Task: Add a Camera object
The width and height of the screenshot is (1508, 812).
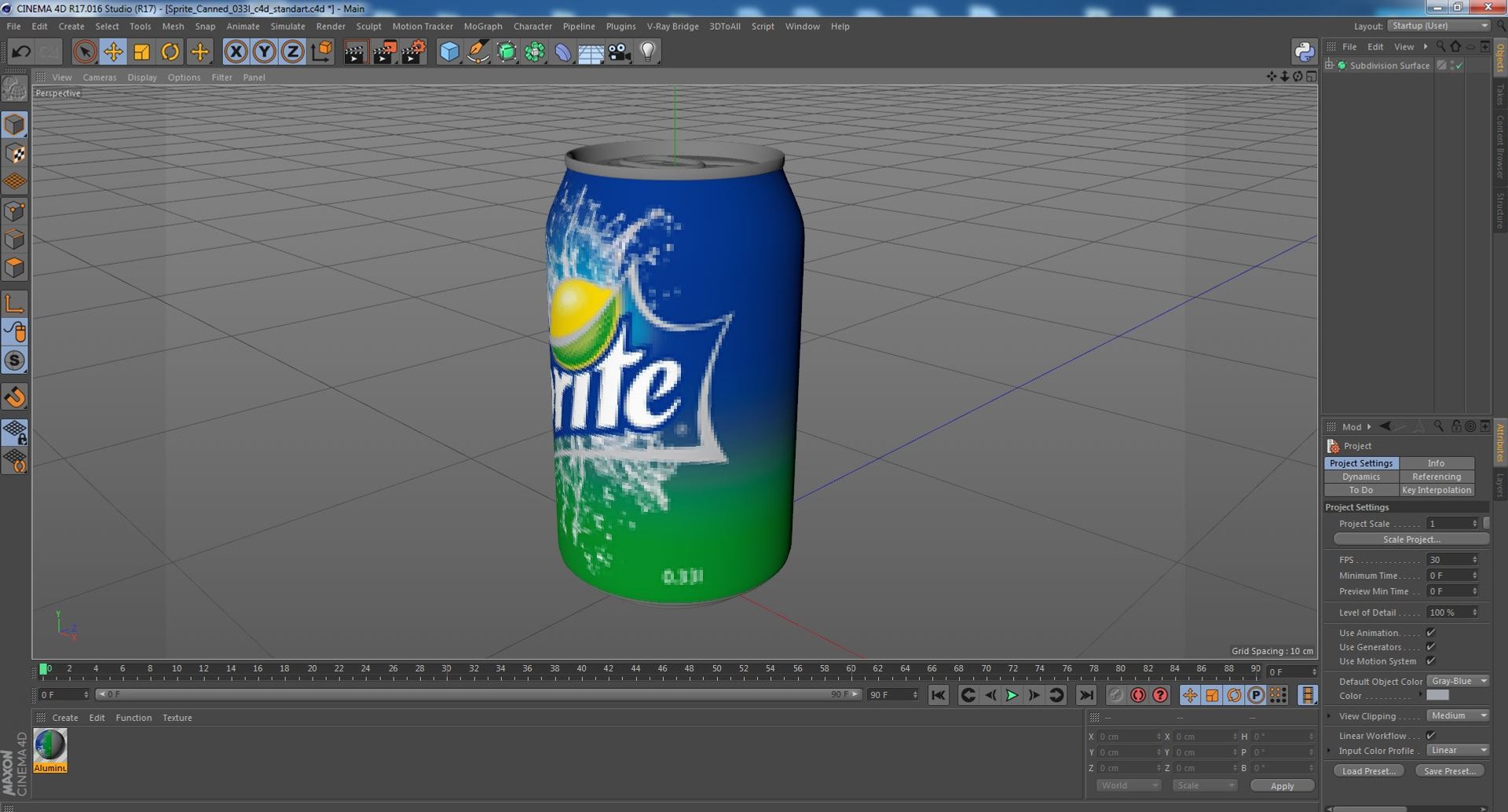Action: tap(619, 52)
